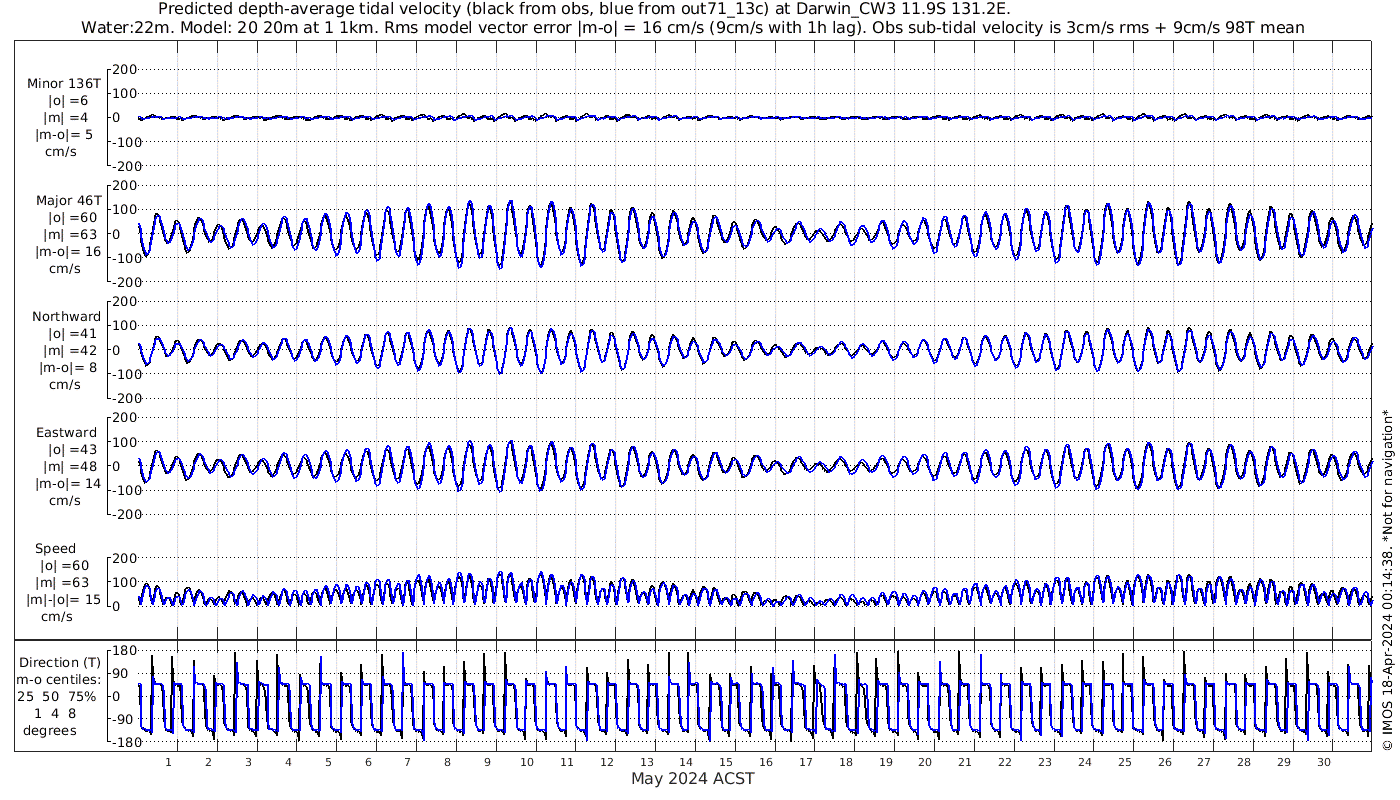Select '|m-o|= 16' under Major 46T
Image resolution: width=1400 pixels, height=800 pixels.
pyautogui.click(x=68, y=252)
